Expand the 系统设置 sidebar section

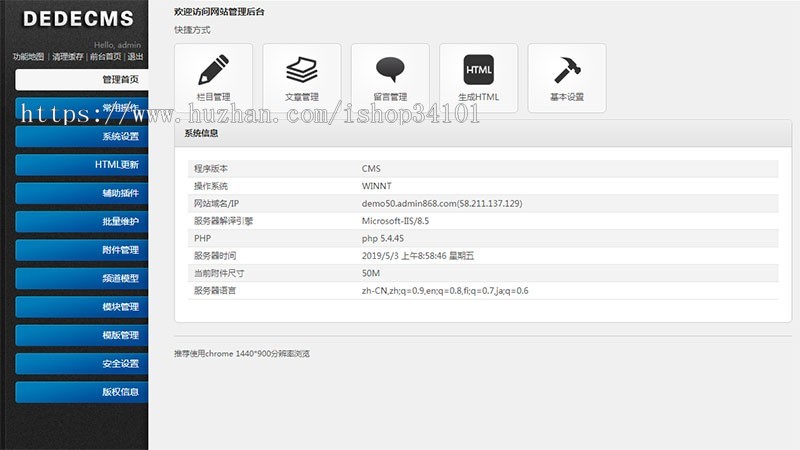coord(82,136)
